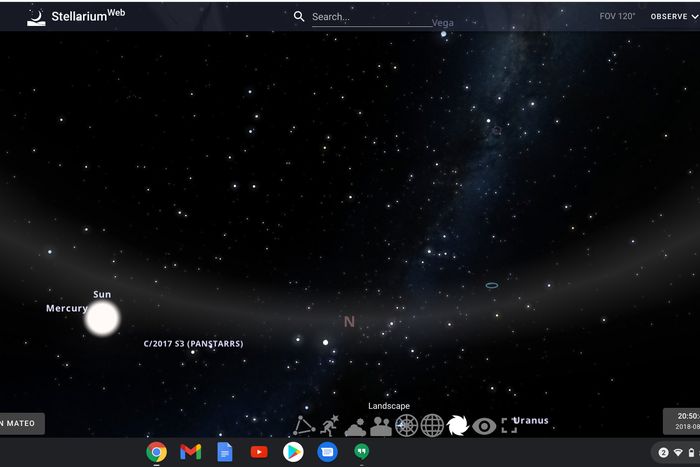The width and height of the screenshot is (700, 467).
Task: Open Google Docs from the shelf
Action: [225, 452]
